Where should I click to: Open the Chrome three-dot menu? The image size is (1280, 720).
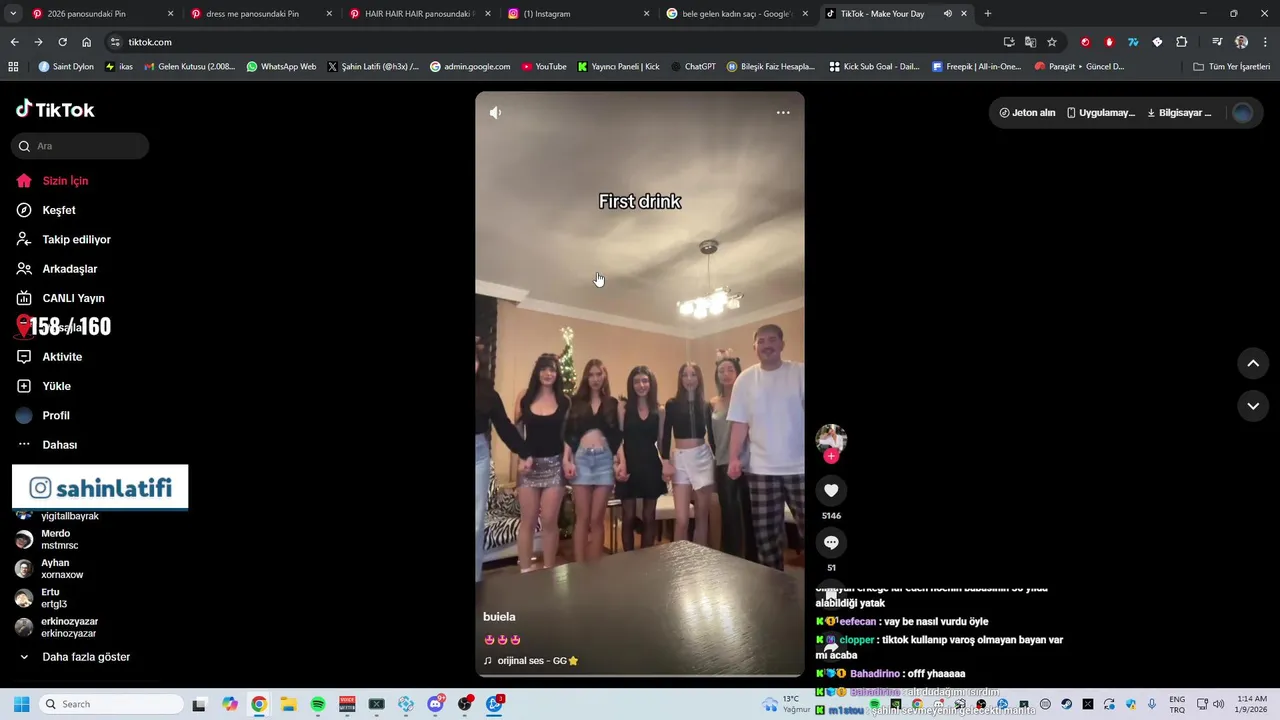1265,42
